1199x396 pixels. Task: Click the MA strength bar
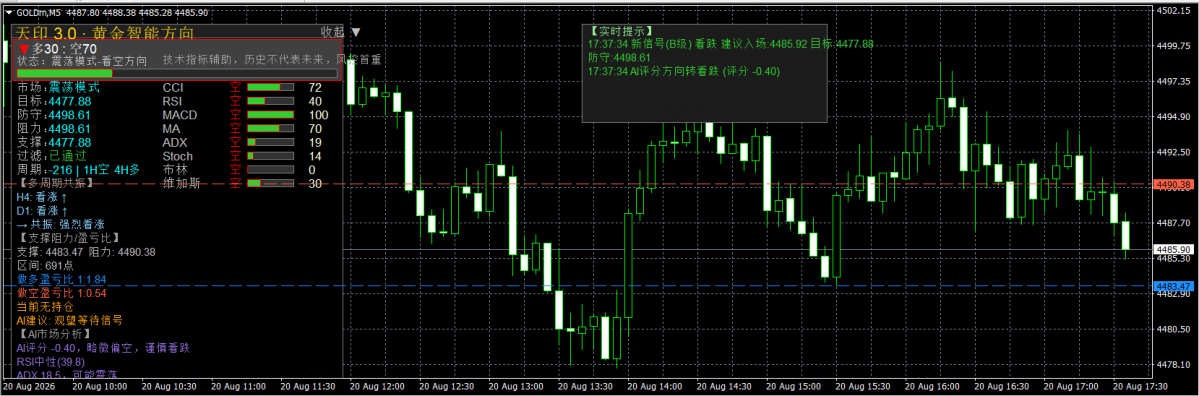click(271, 129)
